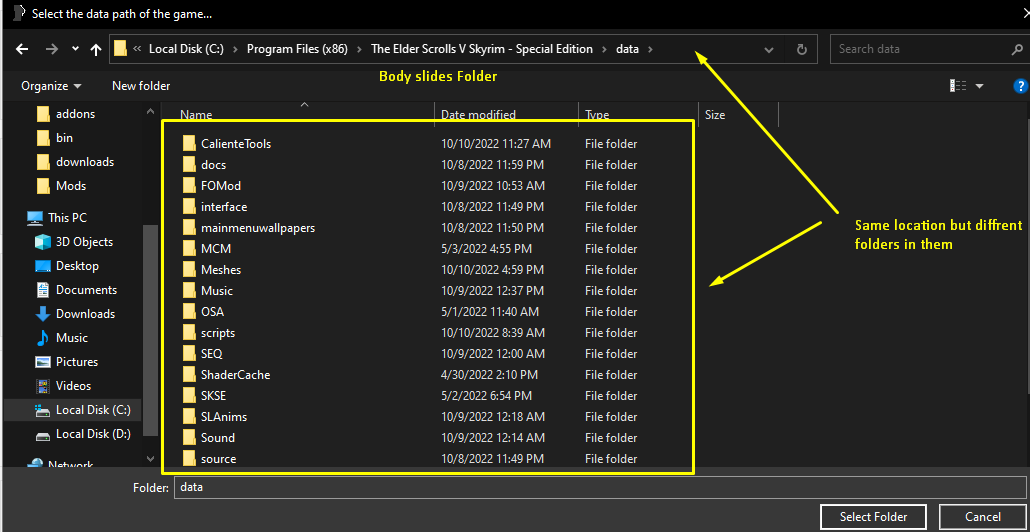
Task: Open the recent locations dropdown chevron
Action: point(76,49)
